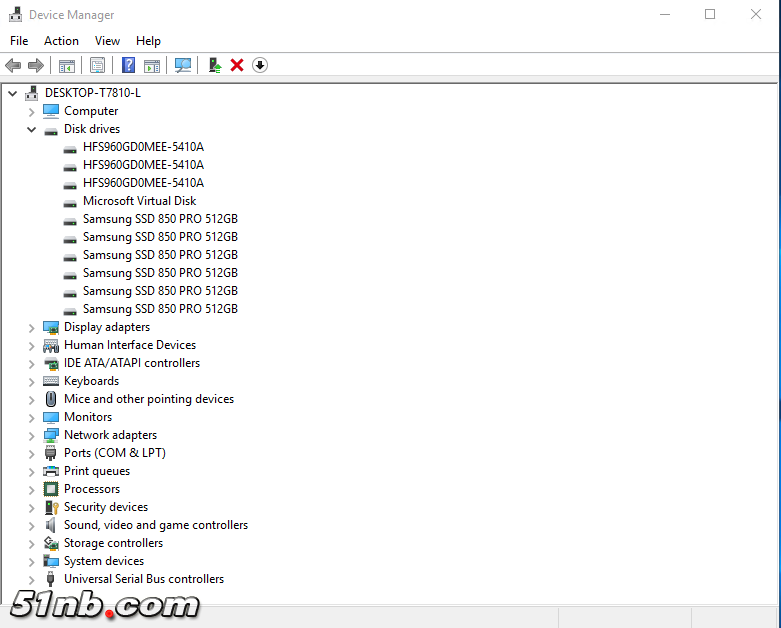This screenshot has width=781, height=628.
Task: Open Properties from the toolbar icon
Action: [x=97, y=65]
